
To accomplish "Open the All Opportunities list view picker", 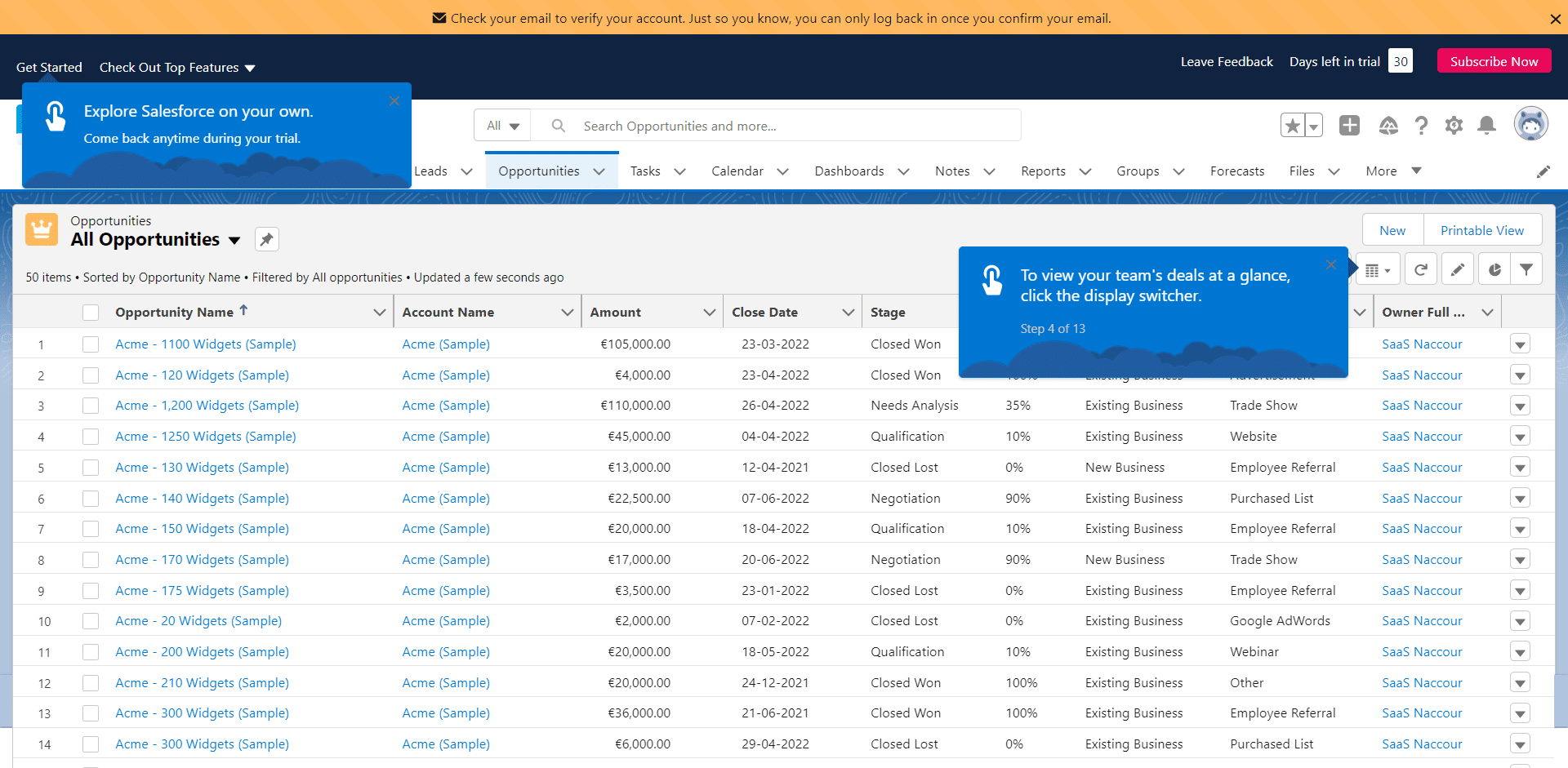I will (234, 240).
